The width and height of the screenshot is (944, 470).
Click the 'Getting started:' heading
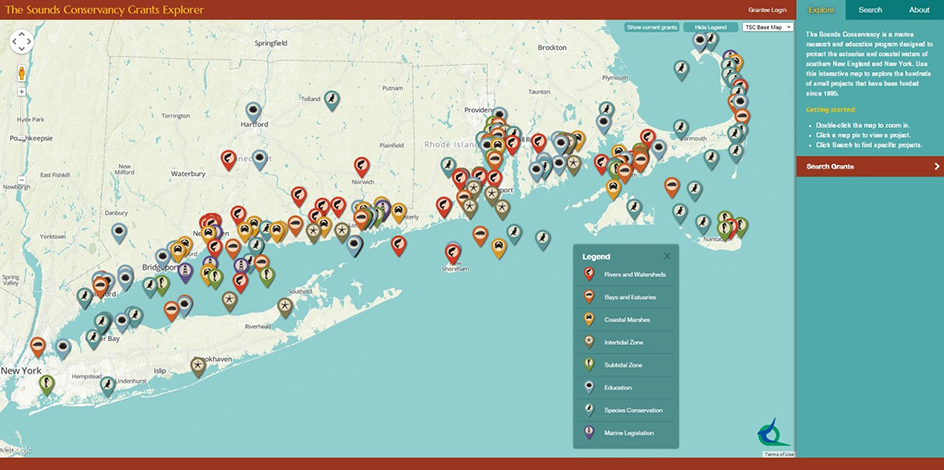831,110
